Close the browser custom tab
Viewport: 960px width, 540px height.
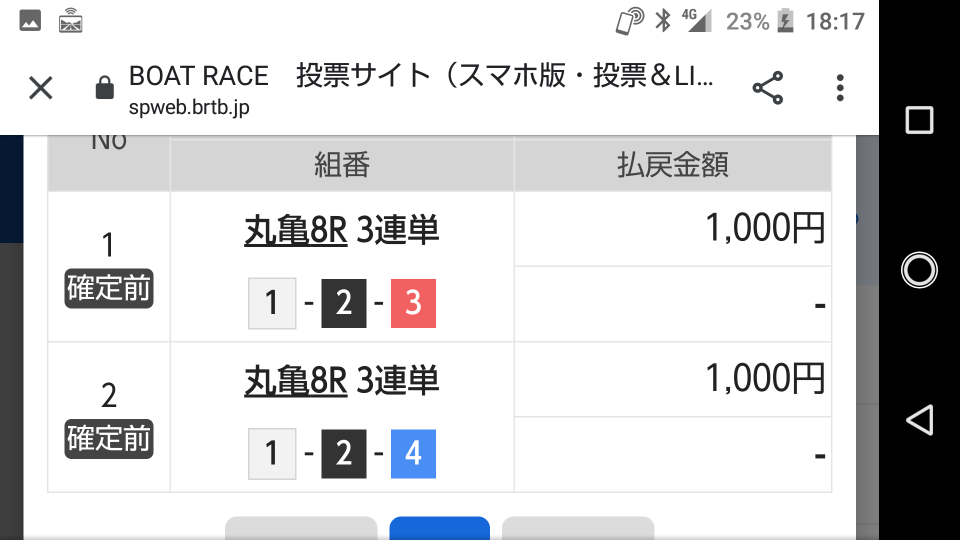[41, 88]
